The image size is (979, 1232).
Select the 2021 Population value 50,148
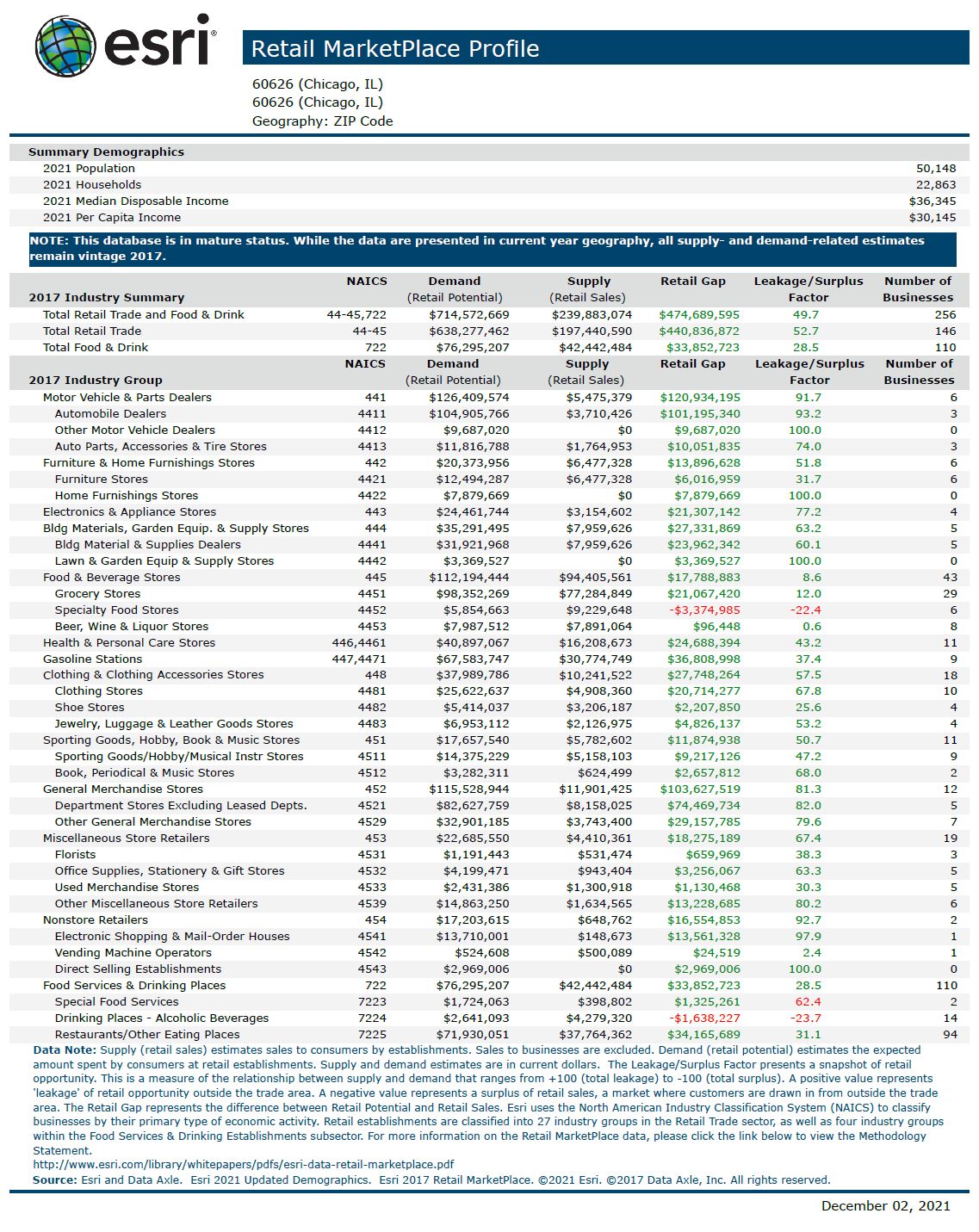[935, 169]
